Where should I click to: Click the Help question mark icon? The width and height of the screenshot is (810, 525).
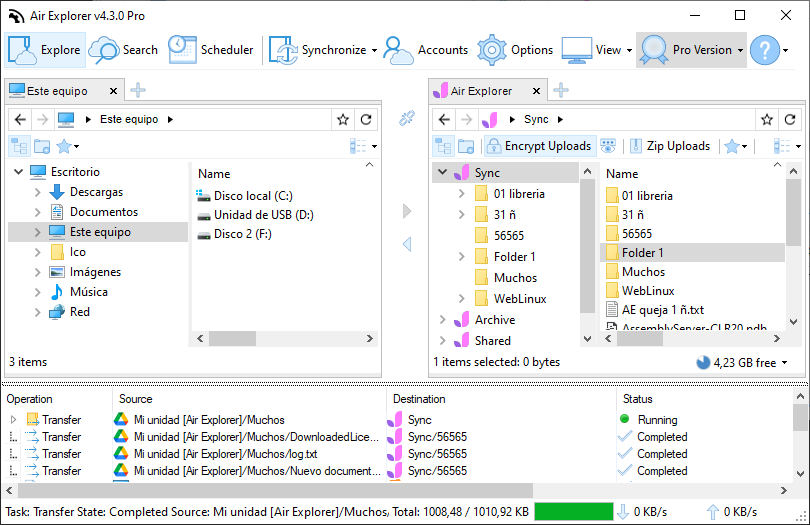pos(765,50)
